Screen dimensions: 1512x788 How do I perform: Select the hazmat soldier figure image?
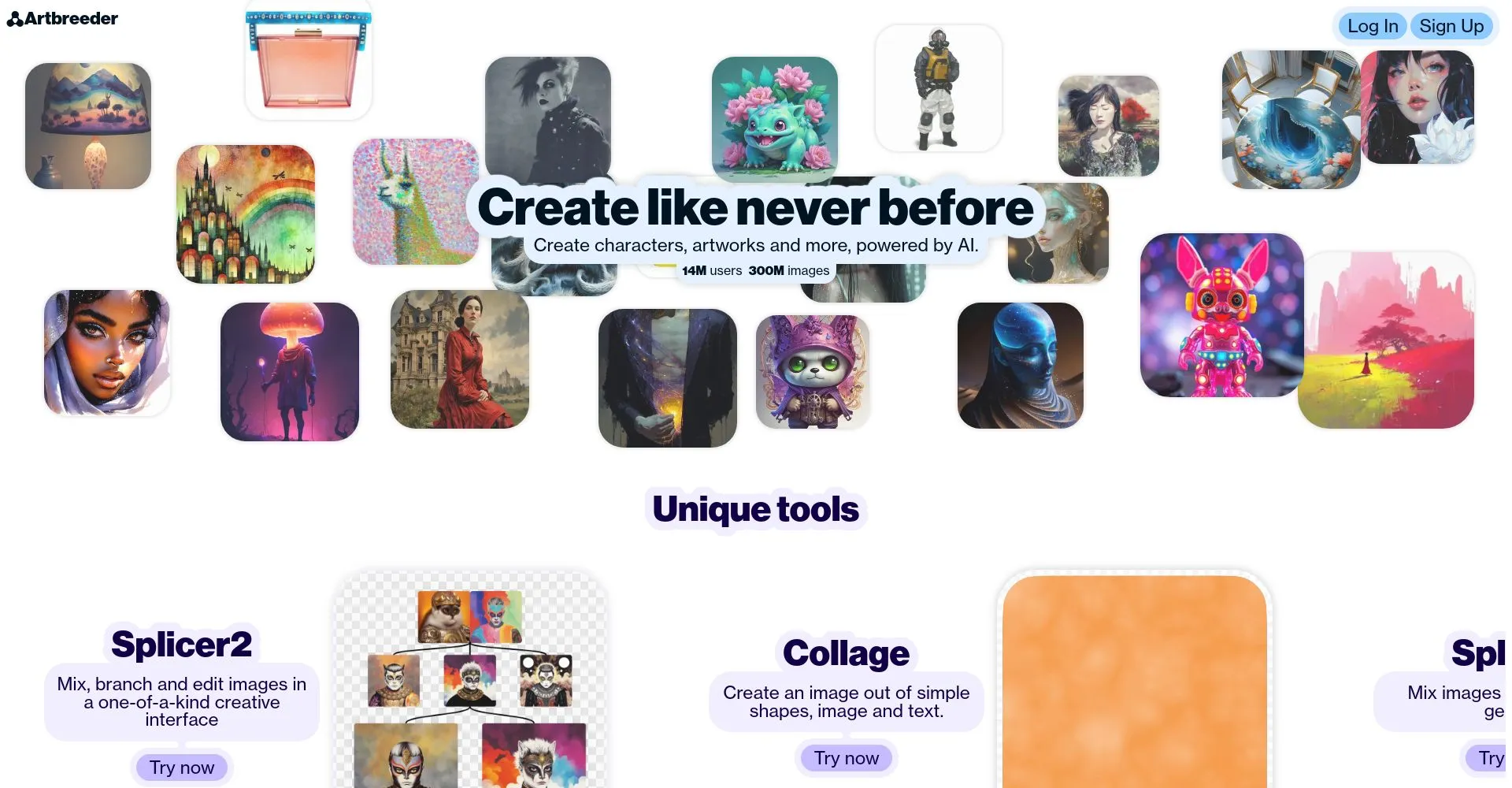pyautogui.click(x=938, y=88)
